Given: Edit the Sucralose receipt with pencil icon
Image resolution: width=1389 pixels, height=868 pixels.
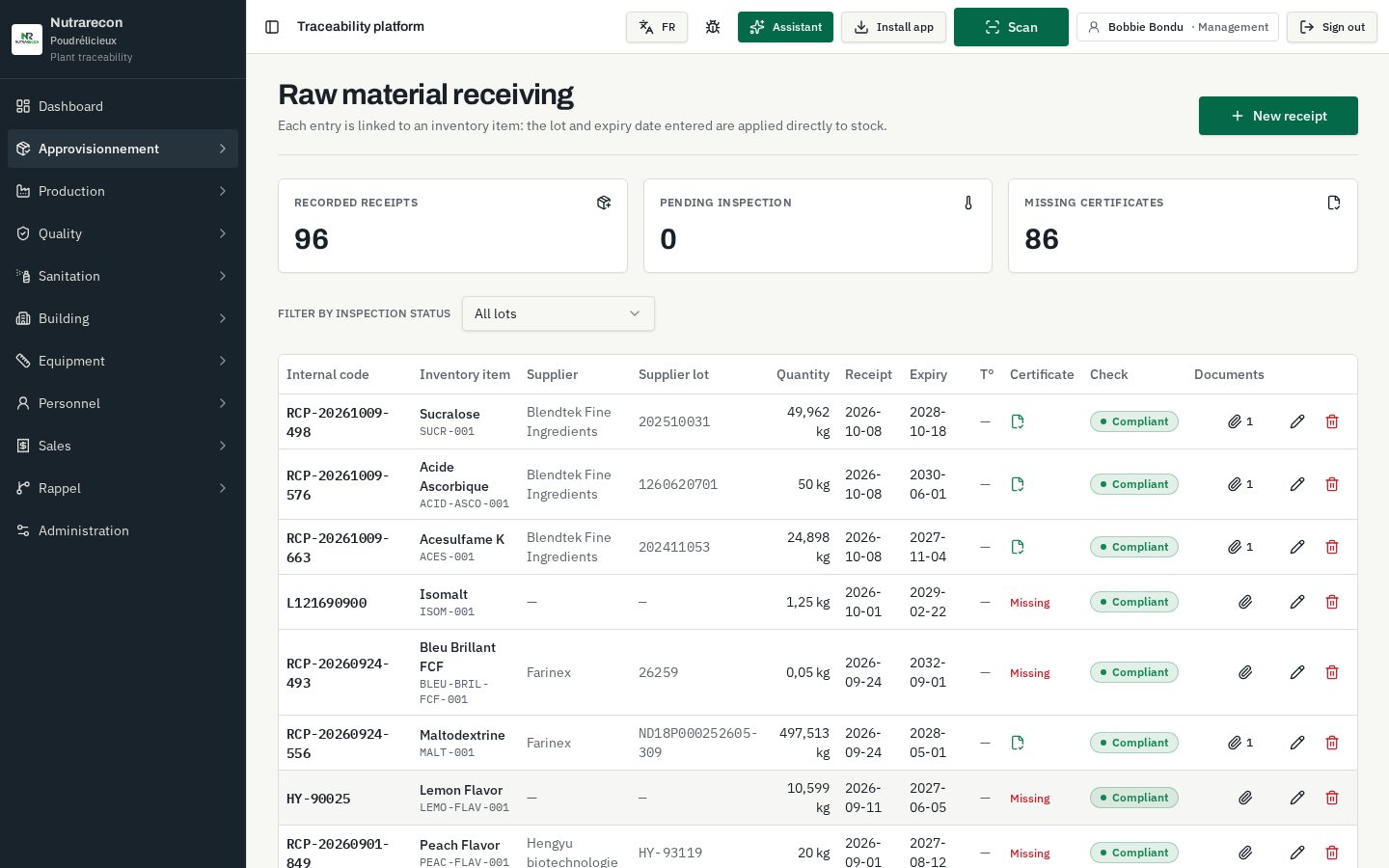Looking at the screenshot, I should [1297, 421].
